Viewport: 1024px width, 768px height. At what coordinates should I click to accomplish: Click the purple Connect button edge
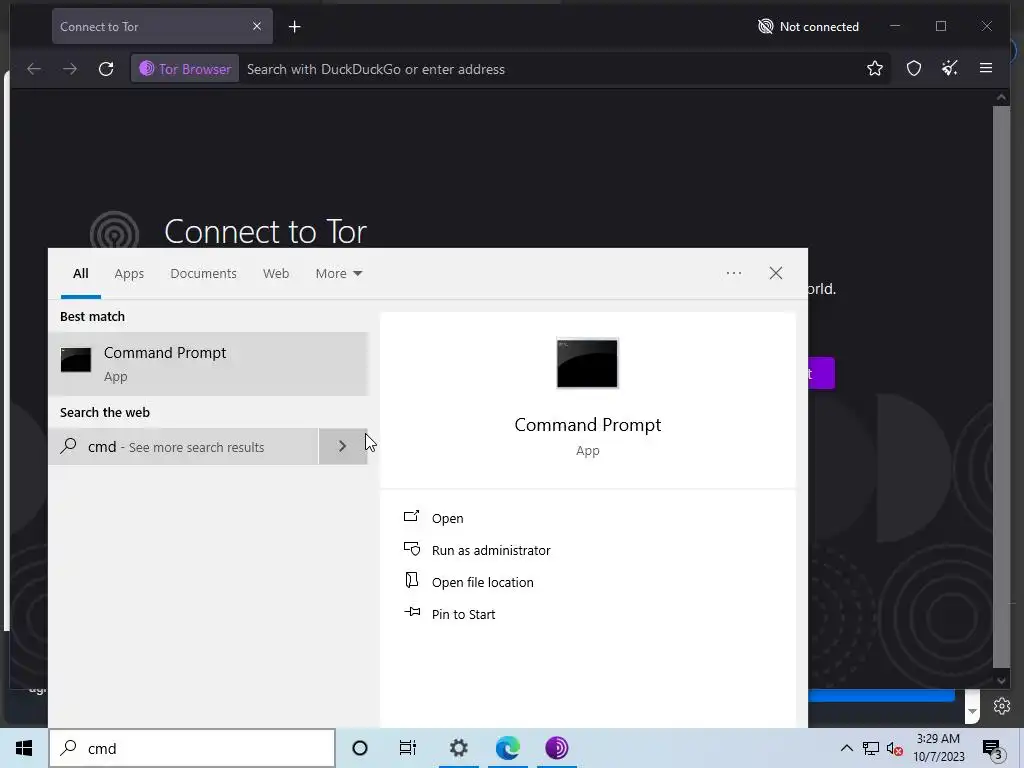[x=822, y=373]
